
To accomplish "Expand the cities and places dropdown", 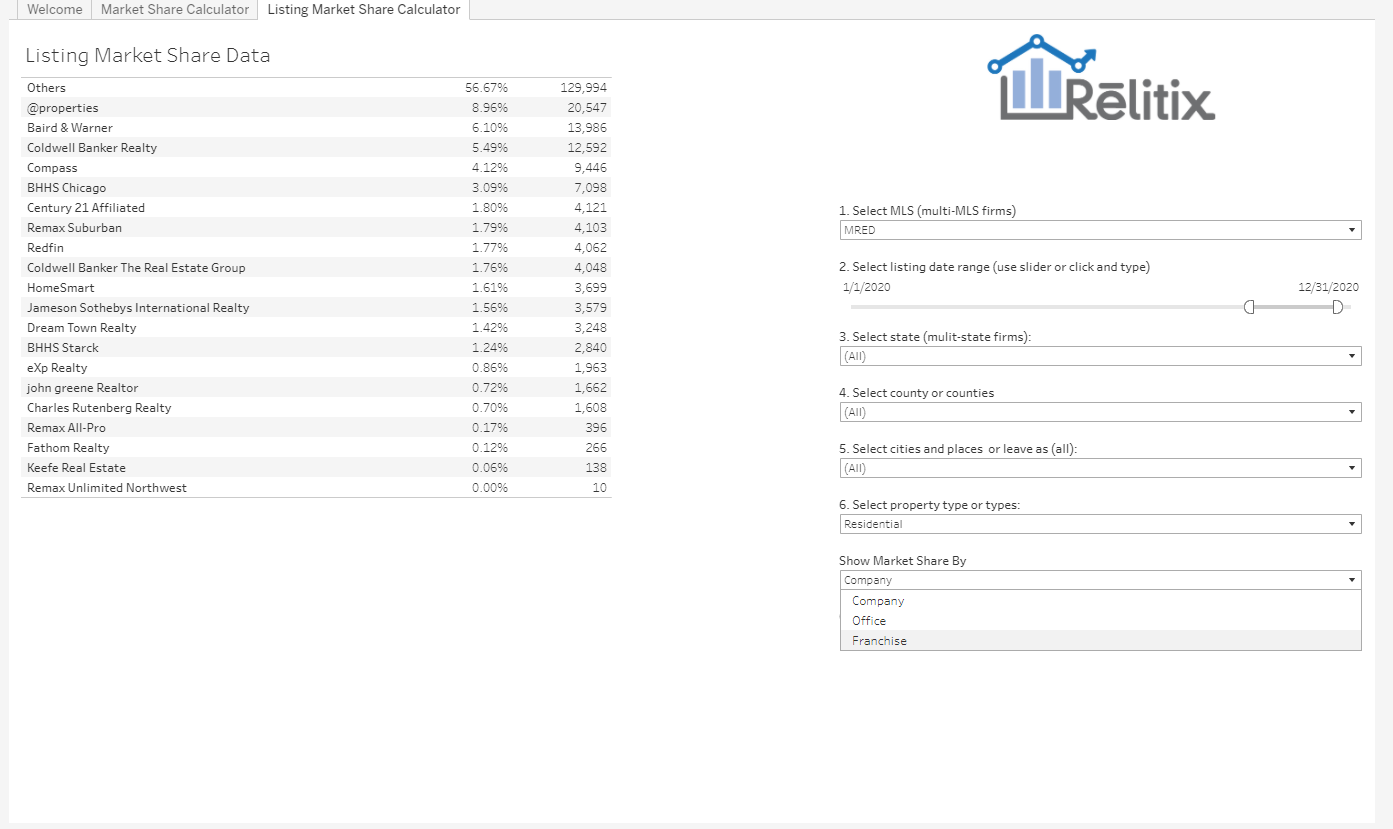I will [x=1100, y=468].
